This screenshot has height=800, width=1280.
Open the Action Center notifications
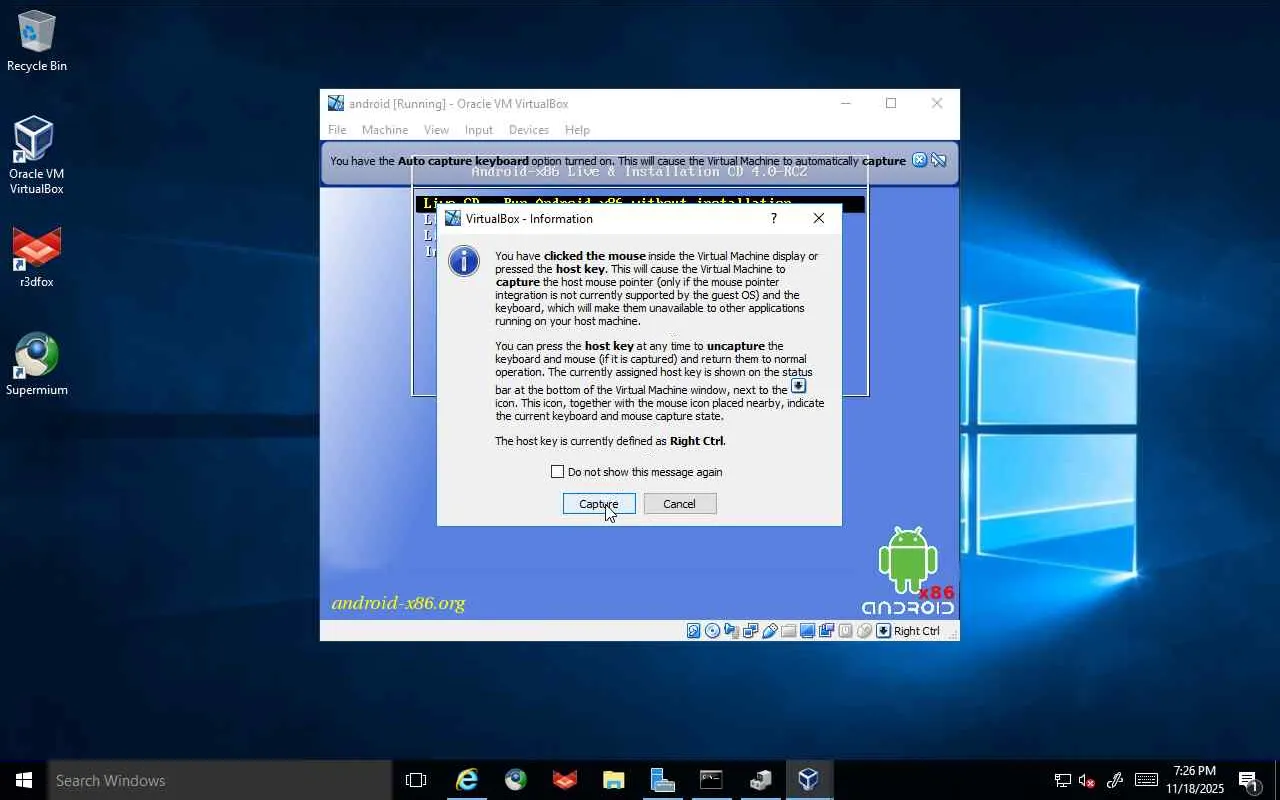[1250, 780]
